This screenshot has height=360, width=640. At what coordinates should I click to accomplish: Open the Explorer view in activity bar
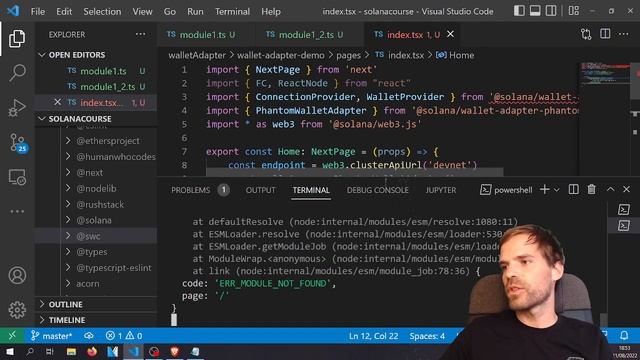pos(17,38)
